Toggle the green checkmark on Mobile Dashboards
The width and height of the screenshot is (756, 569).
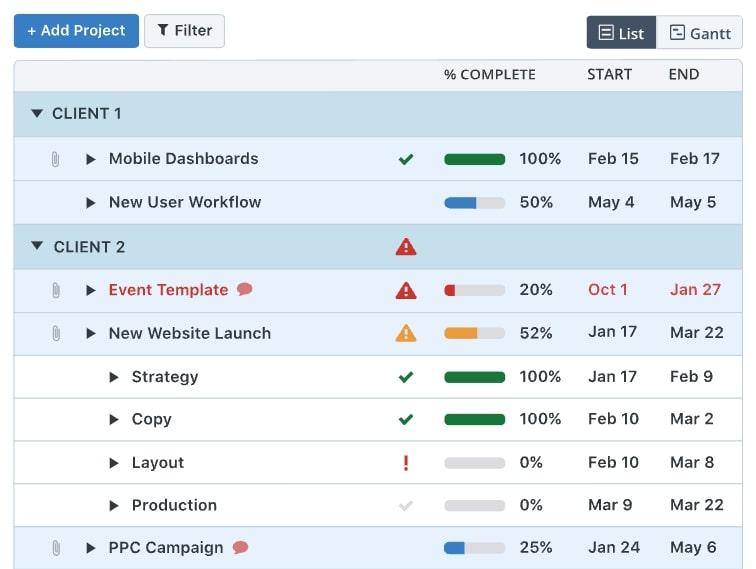[405, 159]
